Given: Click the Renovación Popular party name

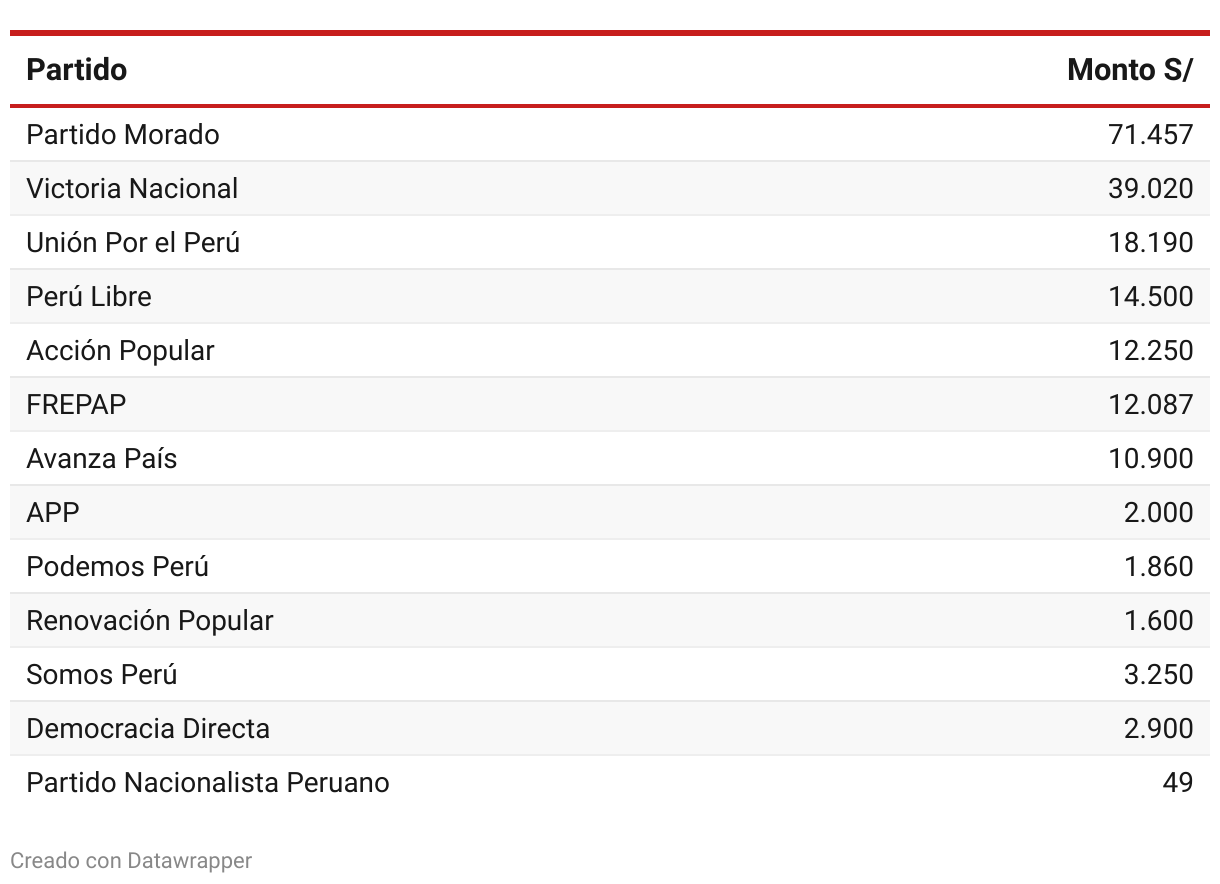Looking at the screenshot, I should (149, 621).
